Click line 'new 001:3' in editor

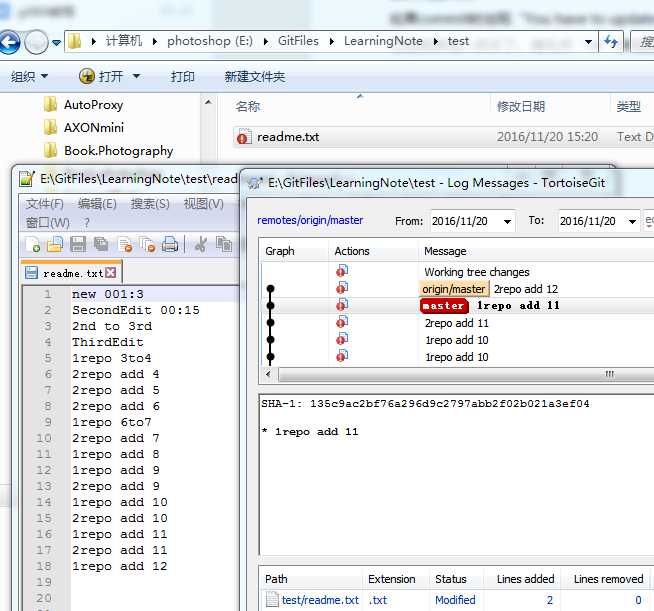point(108,294)
